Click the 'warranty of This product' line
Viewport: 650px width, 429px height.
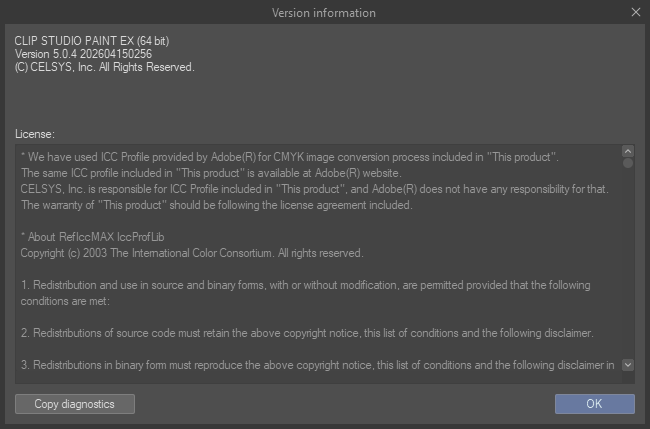(x=215, y=205)
